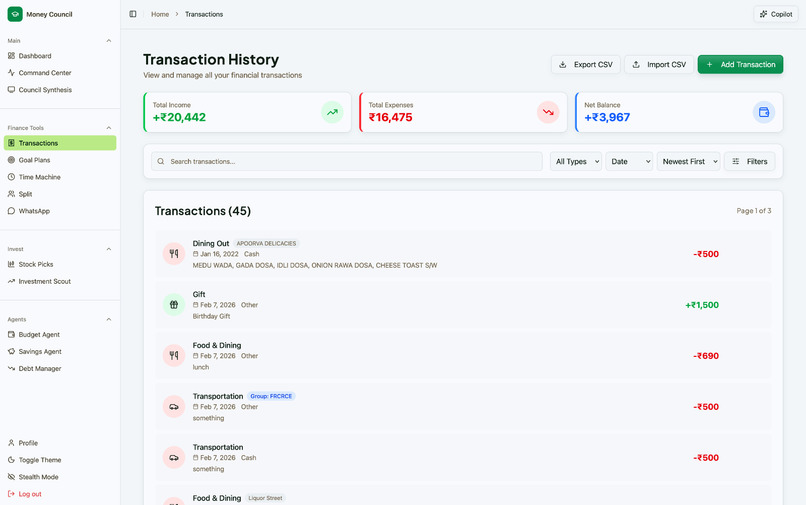Click the Dining Out fork-knife icon
Screen dimensions: 806x505
pos(174,254)
